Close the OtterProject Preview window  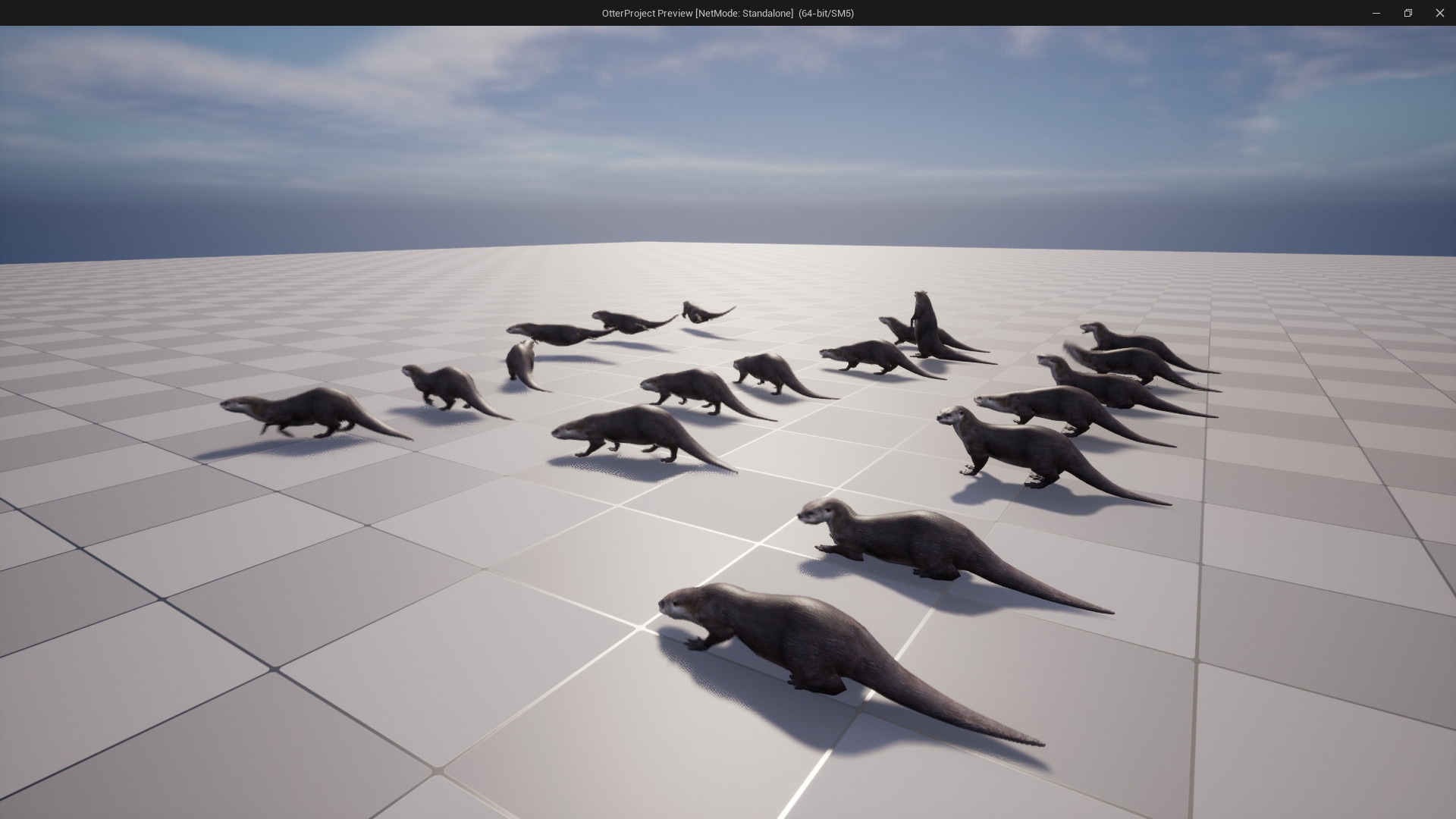1440,13
